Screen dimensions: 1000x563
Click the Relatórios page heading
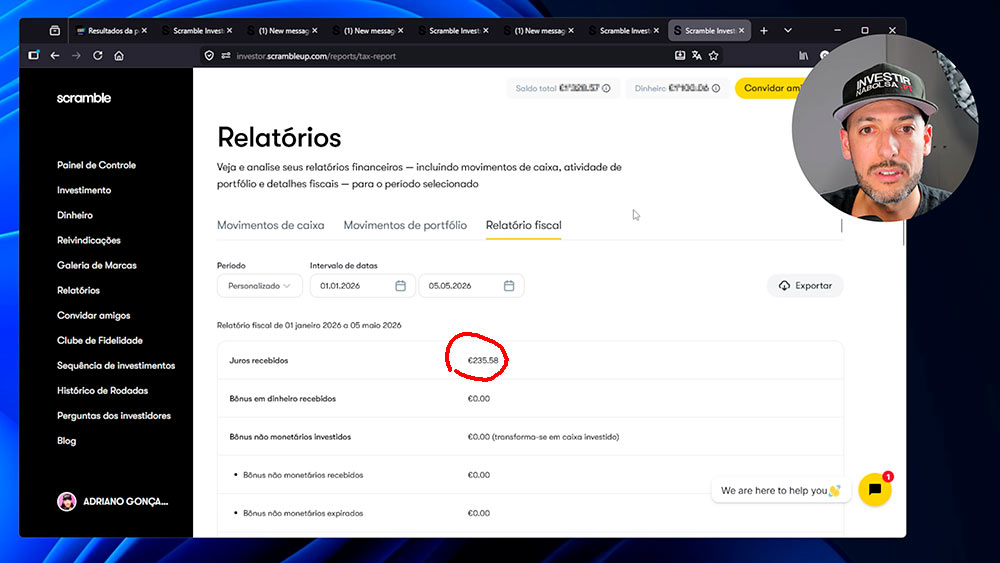tap(279, 137)
